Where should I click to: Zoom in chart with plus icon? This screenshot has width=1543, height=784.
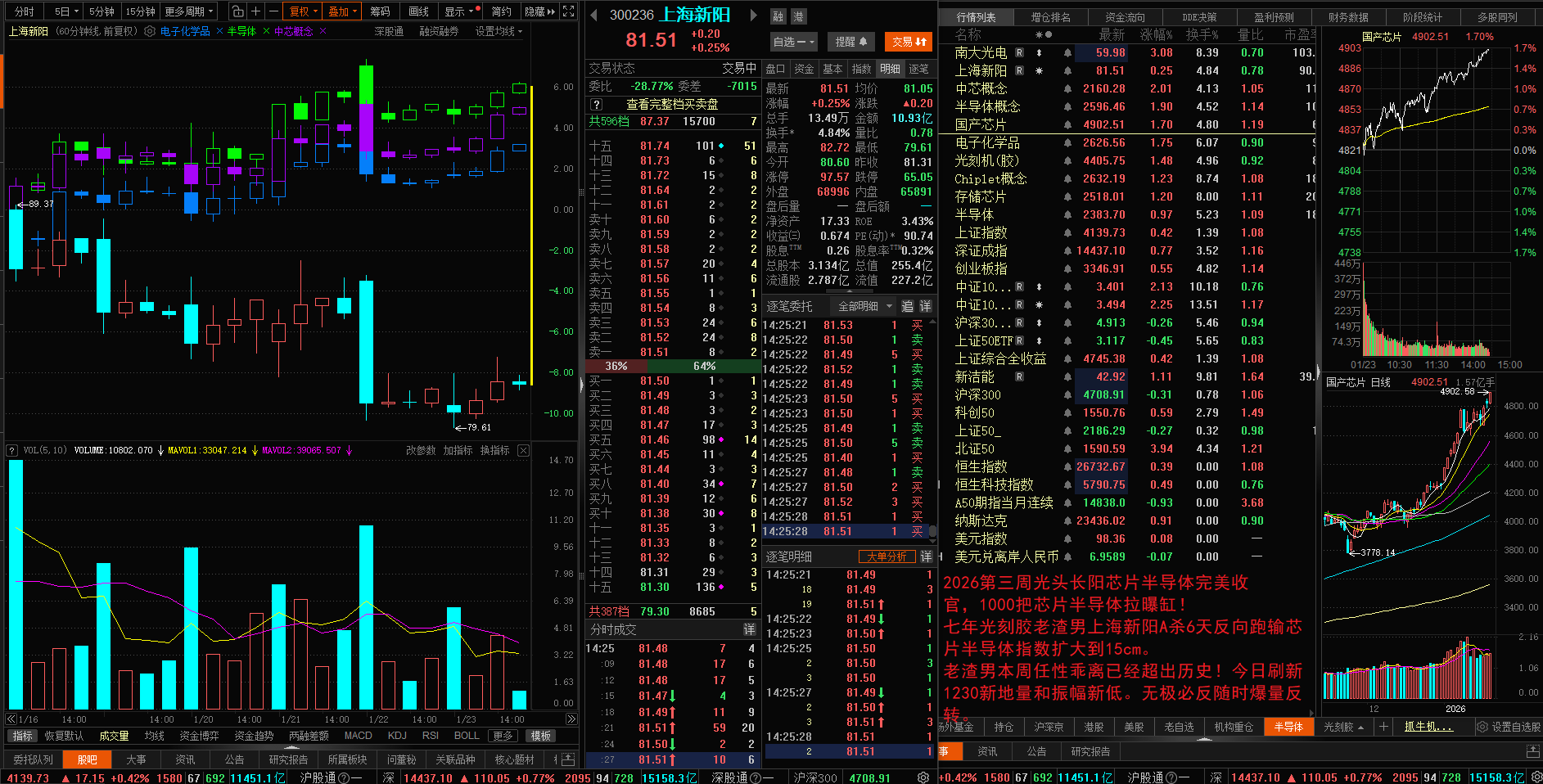click(255, 11)
